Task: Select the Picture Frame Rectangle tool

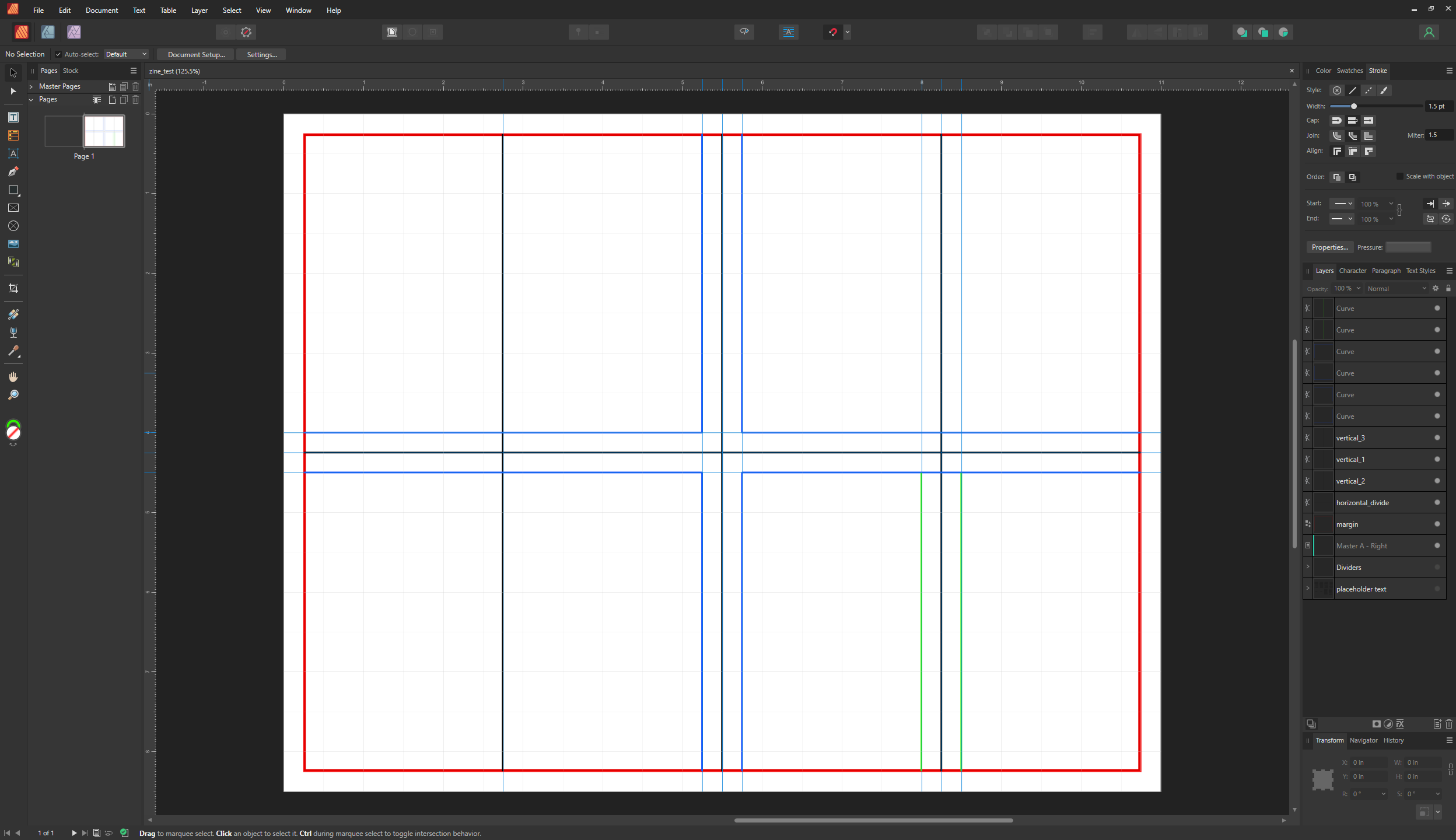Action: [x=13, y=208]
